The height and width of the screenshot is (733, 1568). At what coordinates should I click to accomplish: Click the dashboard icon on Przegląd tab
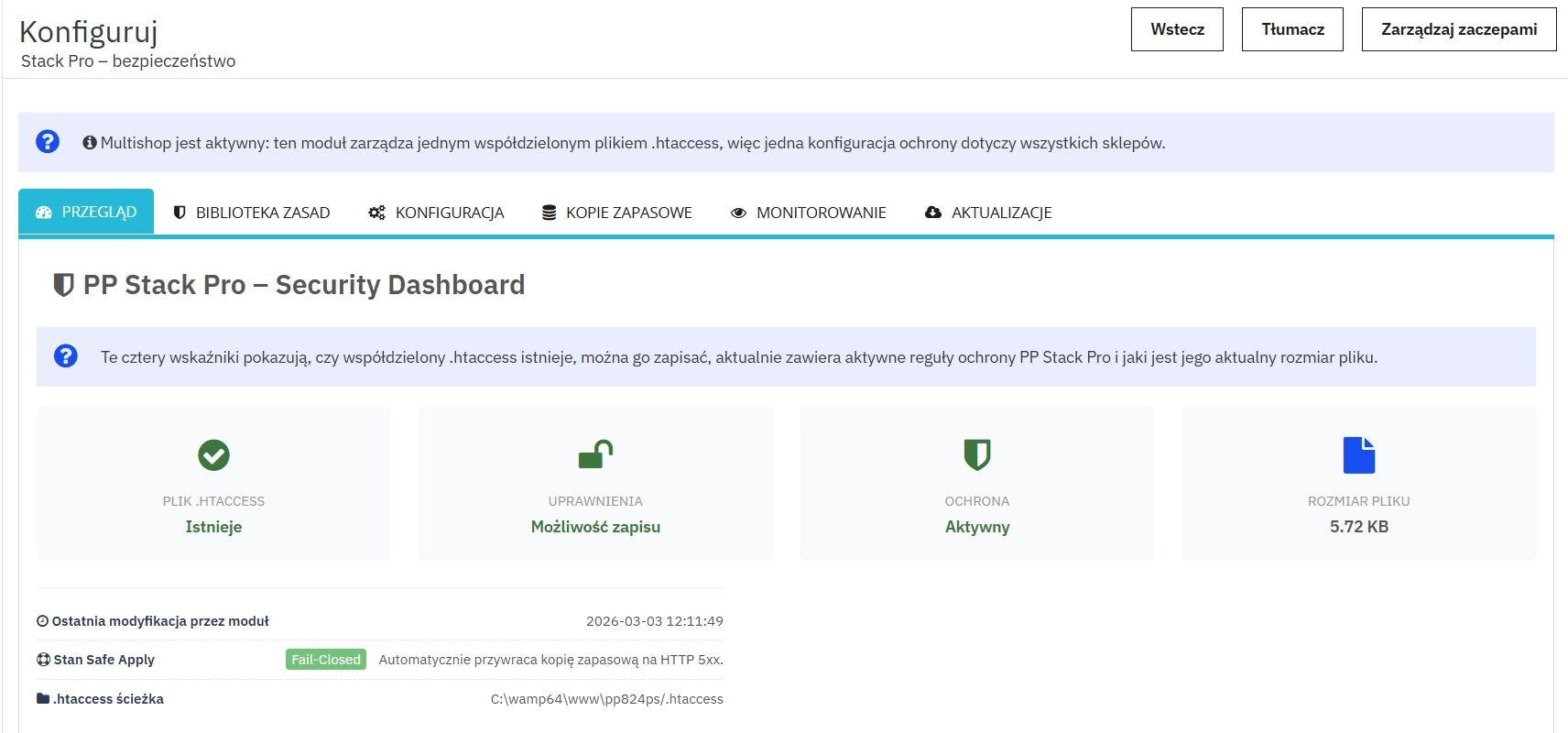coord(44,213)
